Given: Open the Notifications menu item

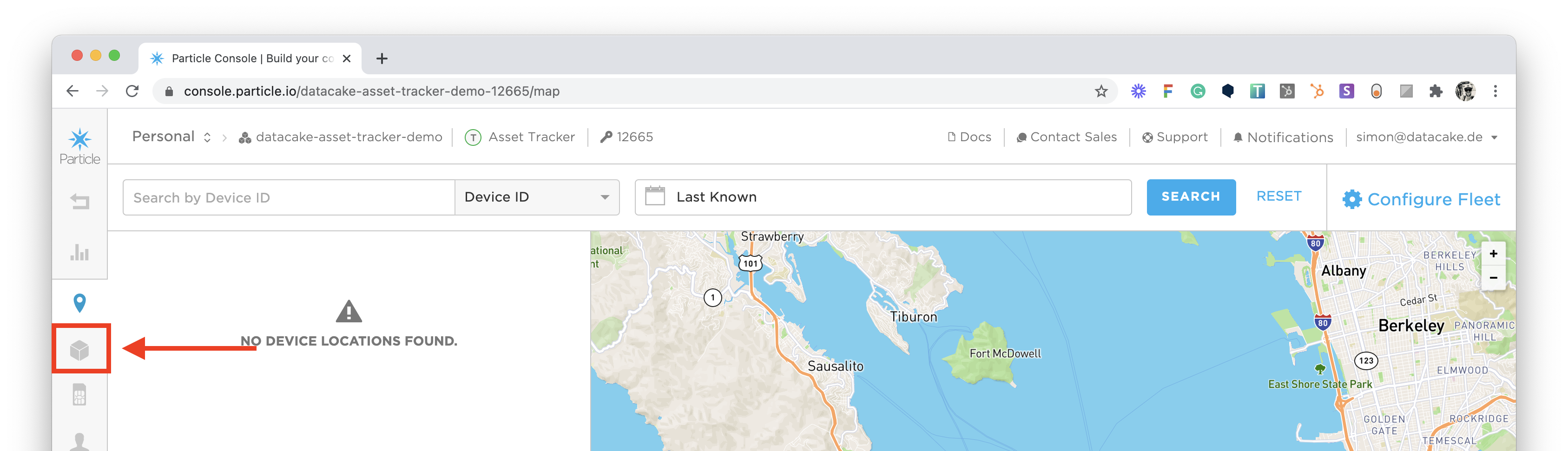Looking at the screenshot, I should pyautogui.click(x=1283, y=137).
